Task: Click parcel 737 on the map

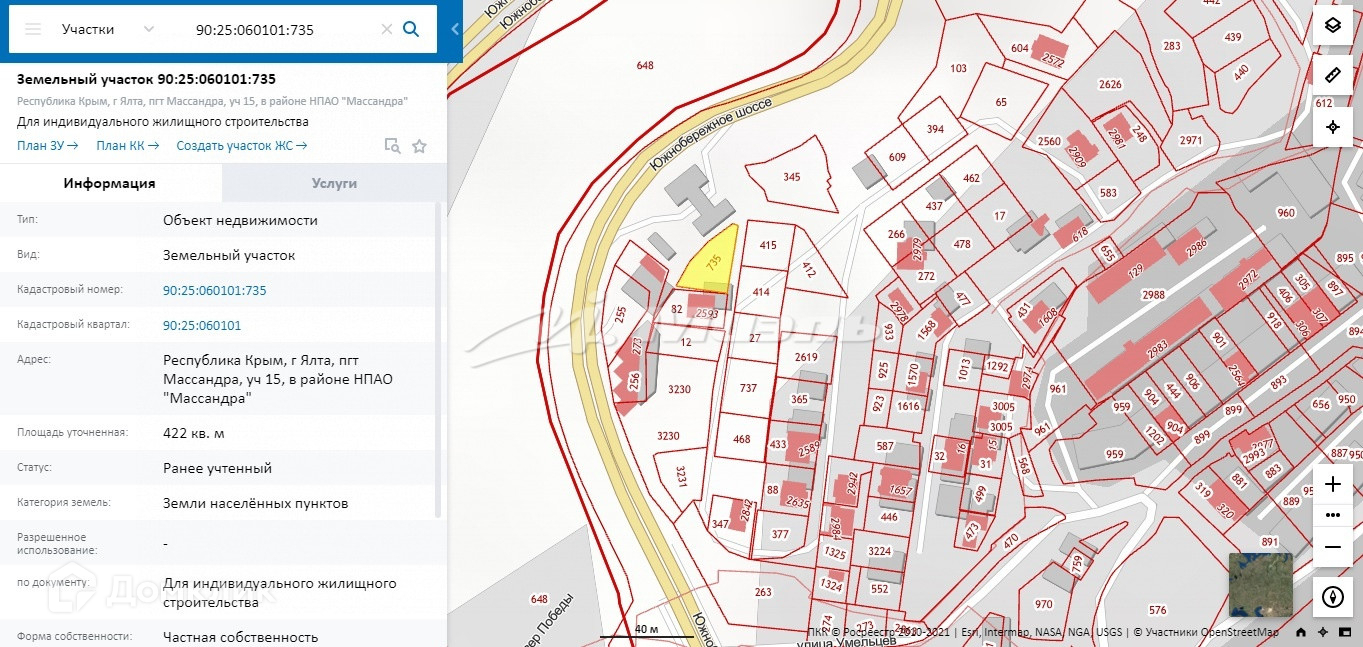Action: click(748, 388)
